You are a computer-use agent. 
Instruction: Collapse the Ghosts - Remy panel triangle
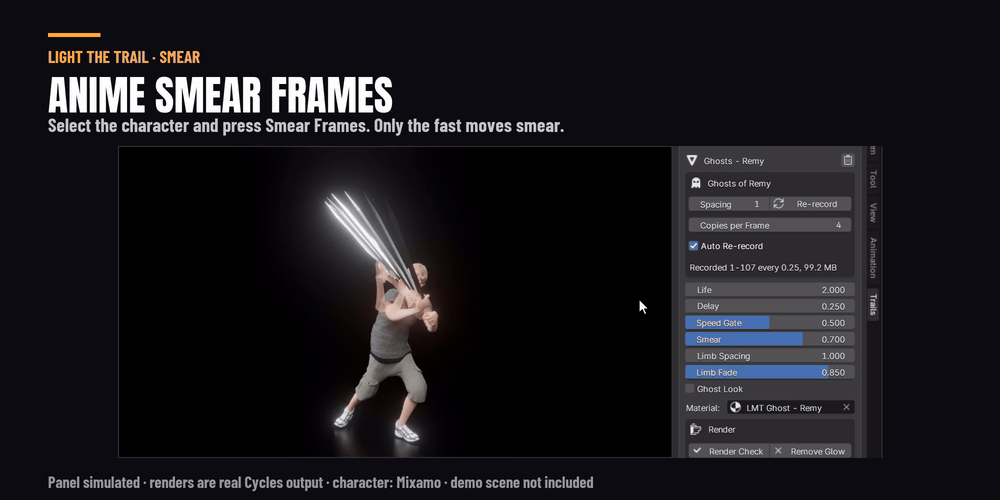(x=692, y=161)
